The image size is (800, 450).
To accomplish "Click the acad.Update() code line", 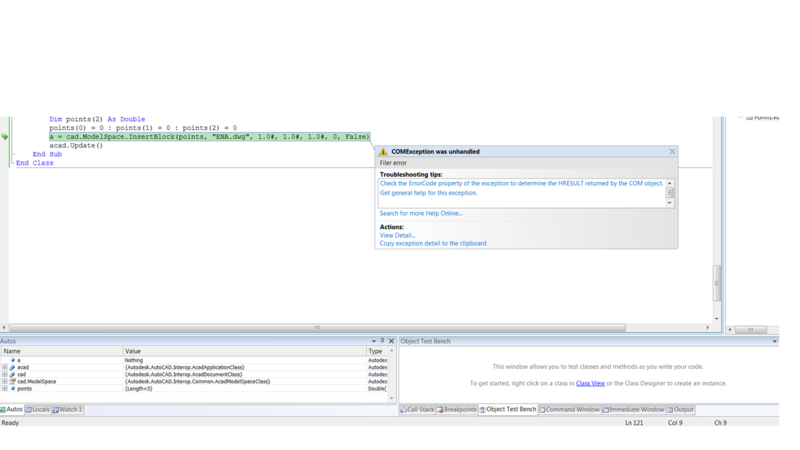I will point(76,145).
